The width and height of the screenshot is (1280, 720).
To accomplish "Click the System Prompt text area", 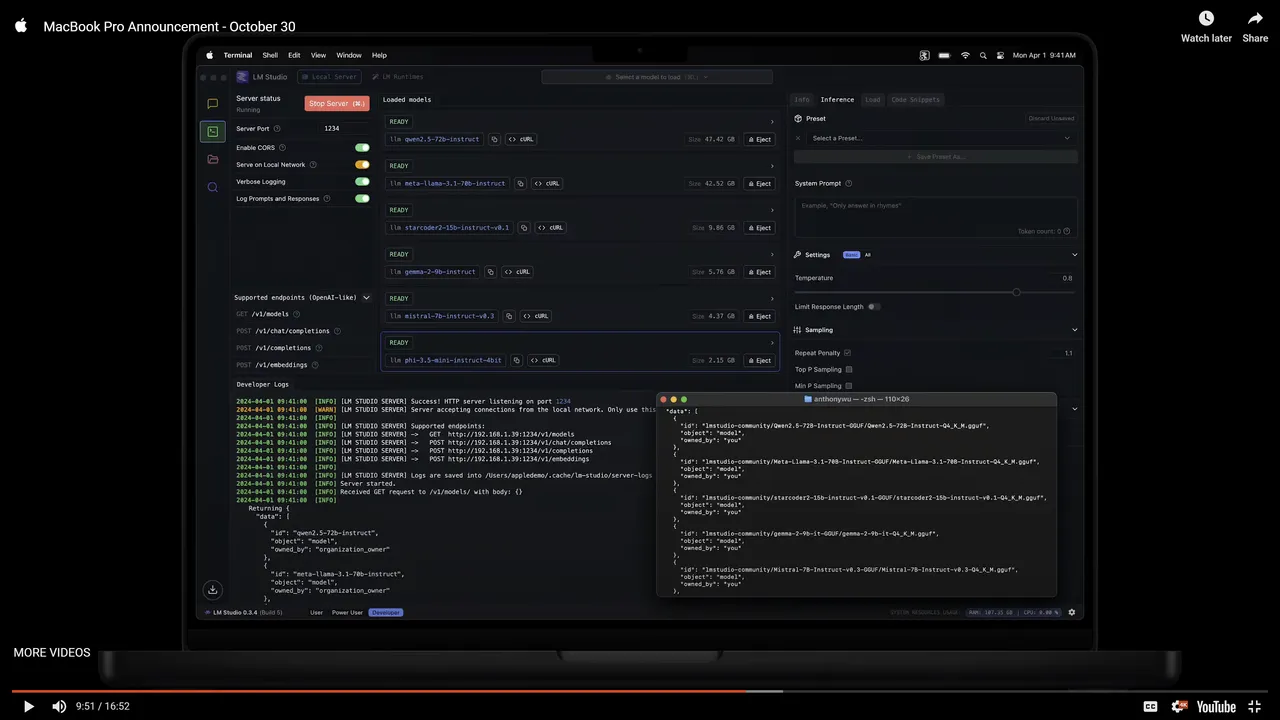I will (x=935, y=217).
